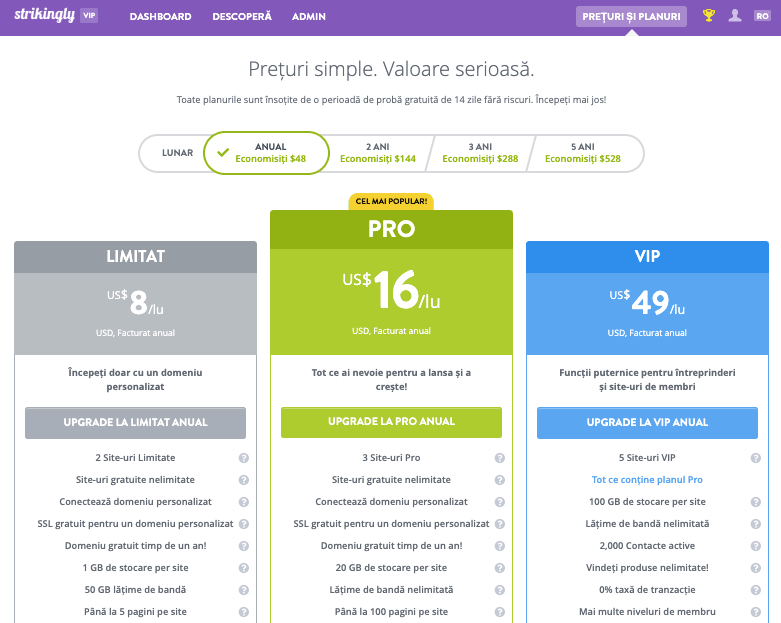
Task: Click the trophy icon in header
Action: point(709,16)
